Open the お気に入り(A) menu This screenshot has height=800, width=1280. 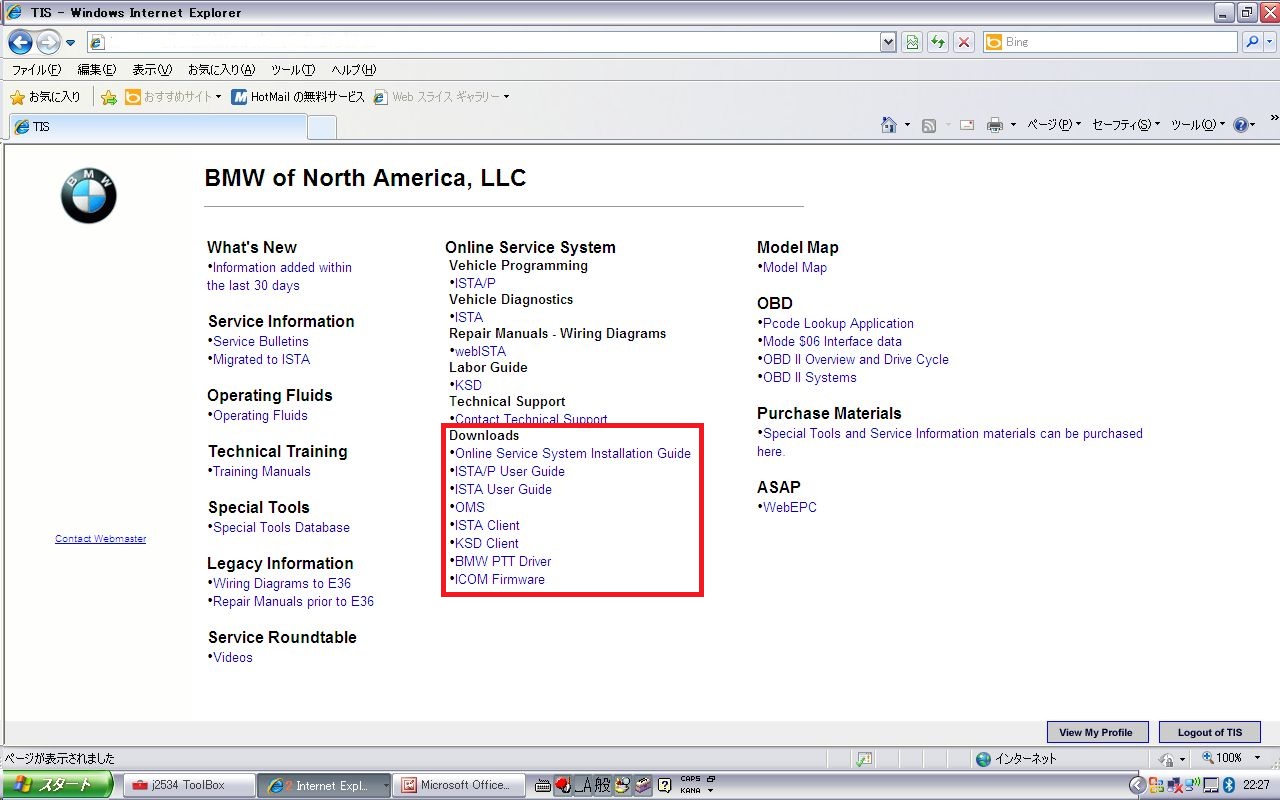pos(221,70)
